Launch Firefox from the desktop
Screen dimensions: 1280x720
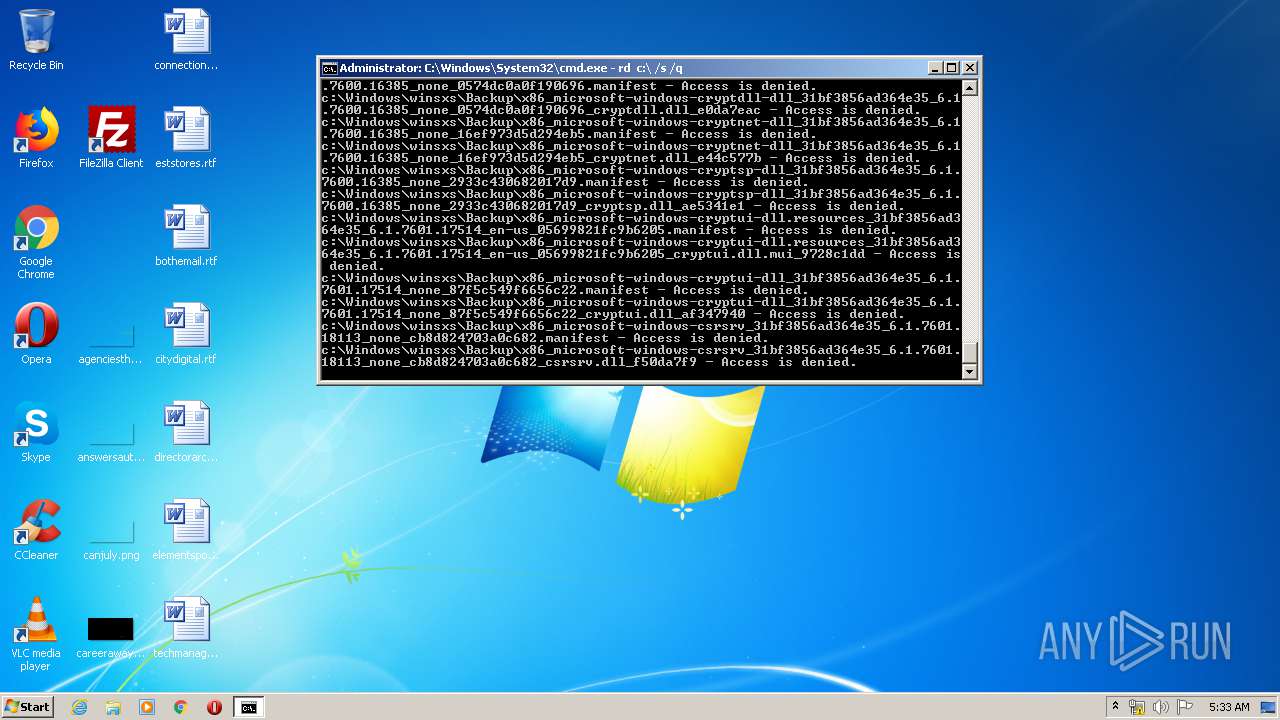pyautogui.click(x=36, y=138)
